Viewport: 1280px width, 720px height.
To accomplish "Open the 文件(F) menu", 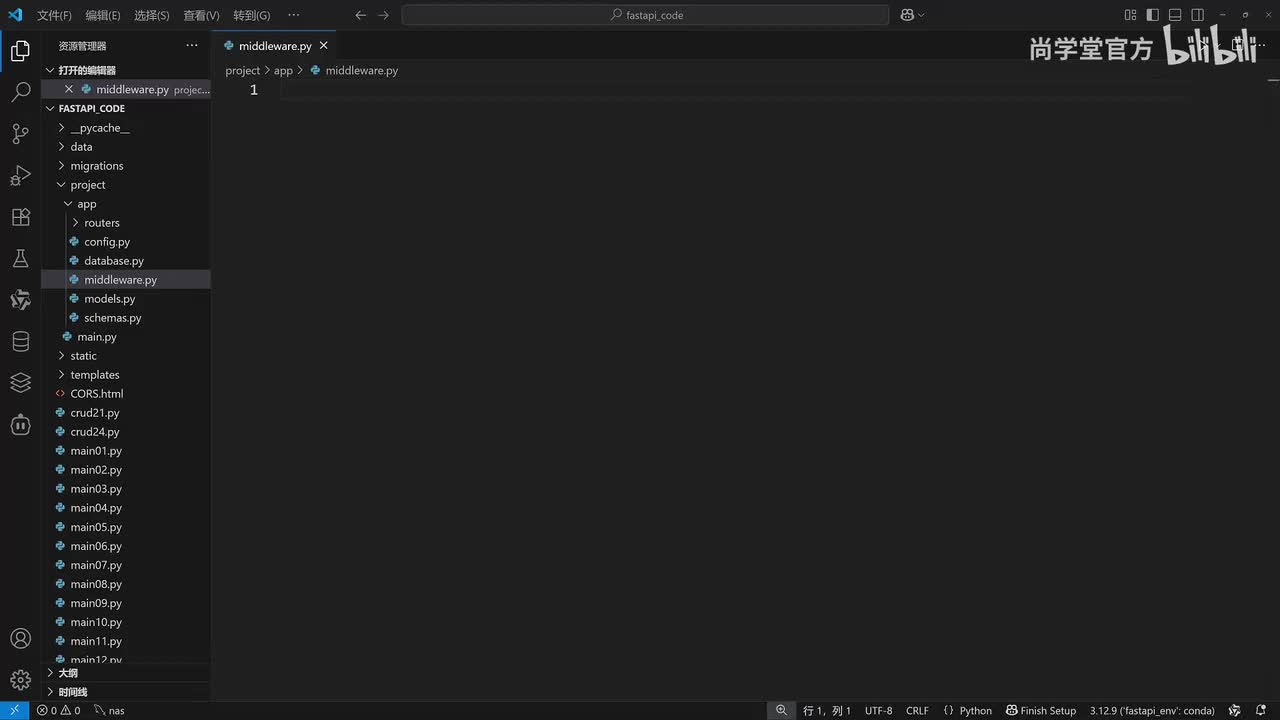I will (x=54, y=15).
